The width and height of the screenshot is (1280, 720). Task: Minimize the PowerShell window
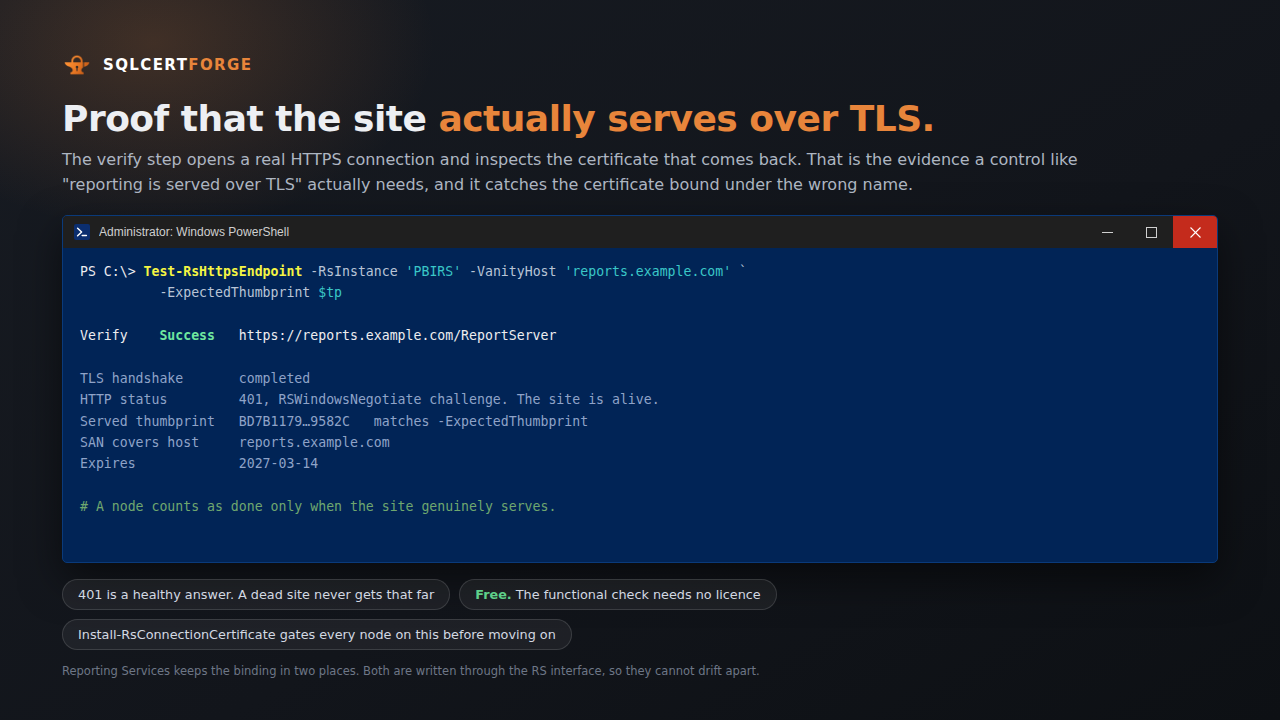1107,232
